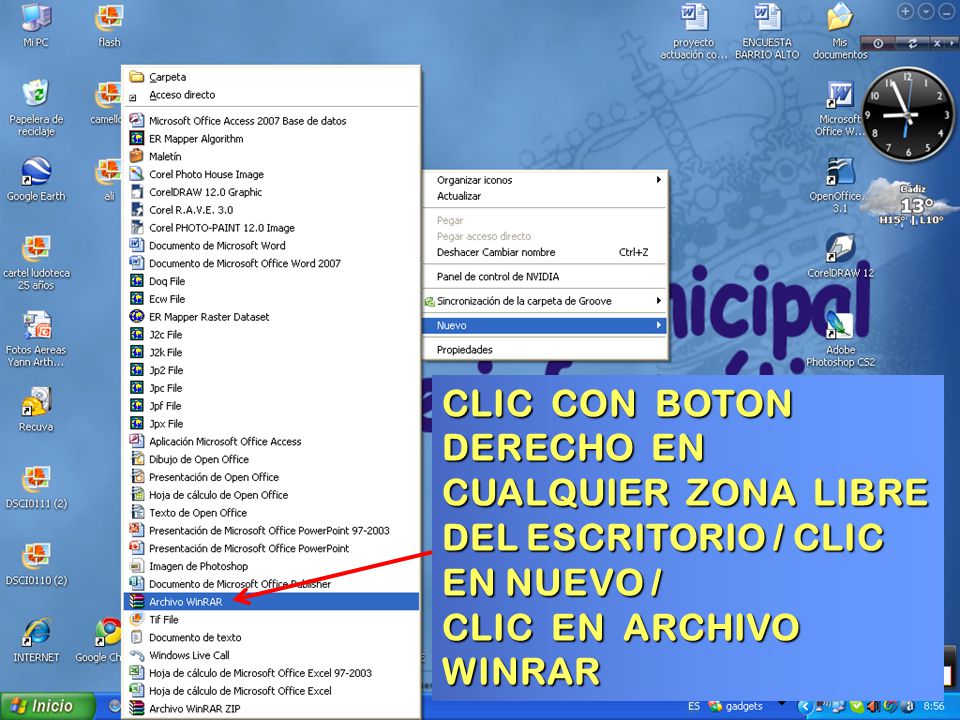Select the DSCI0111 (2) desktop file

[x=36, y=487]
